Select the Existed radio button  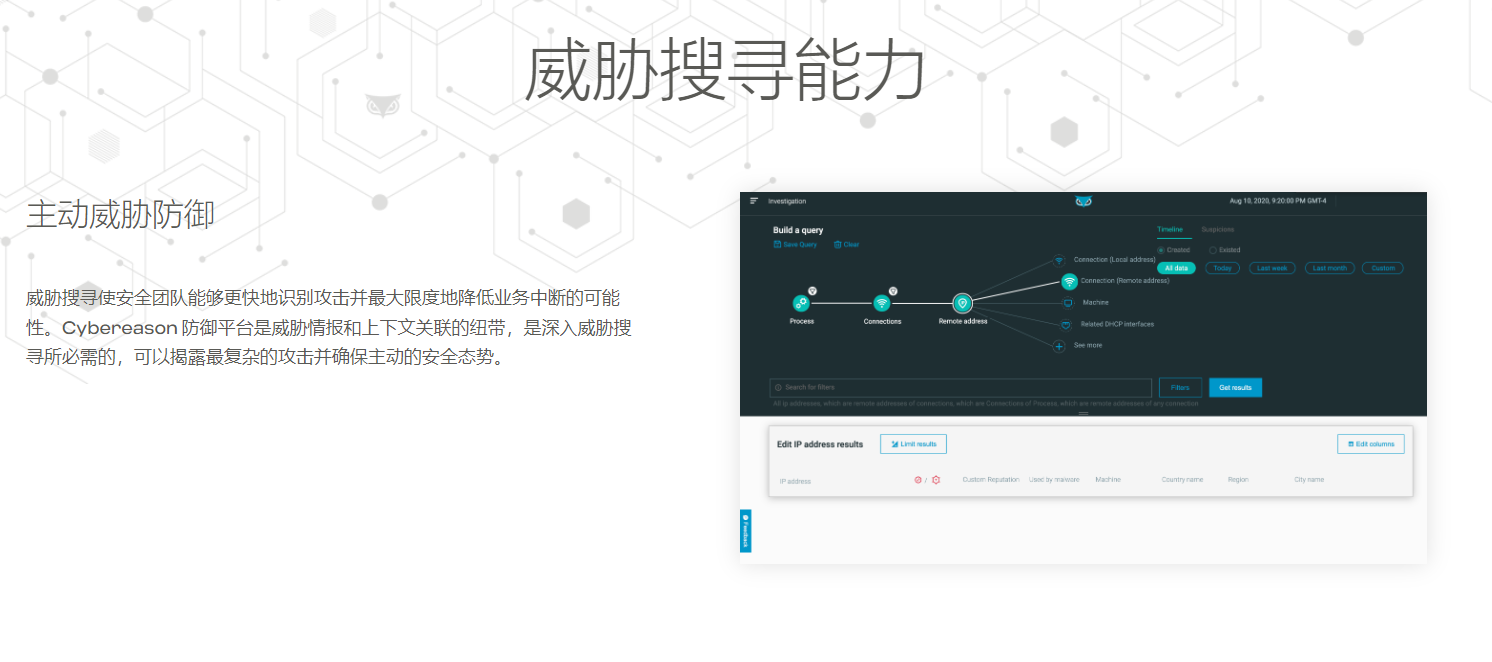(1213, 250)
